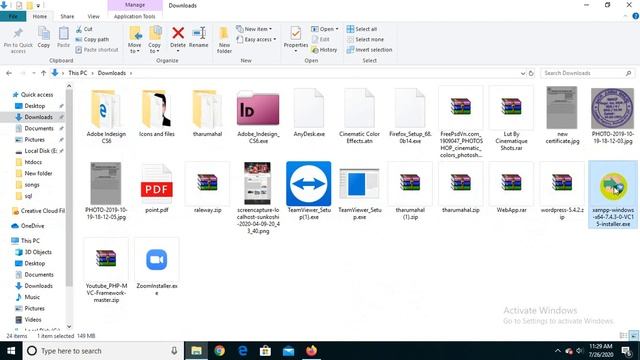Select the WebApp.rar archive
Image resolution: width=640 pixels, height=360 pixels.
pyautogui.click(x=511, y=188)
